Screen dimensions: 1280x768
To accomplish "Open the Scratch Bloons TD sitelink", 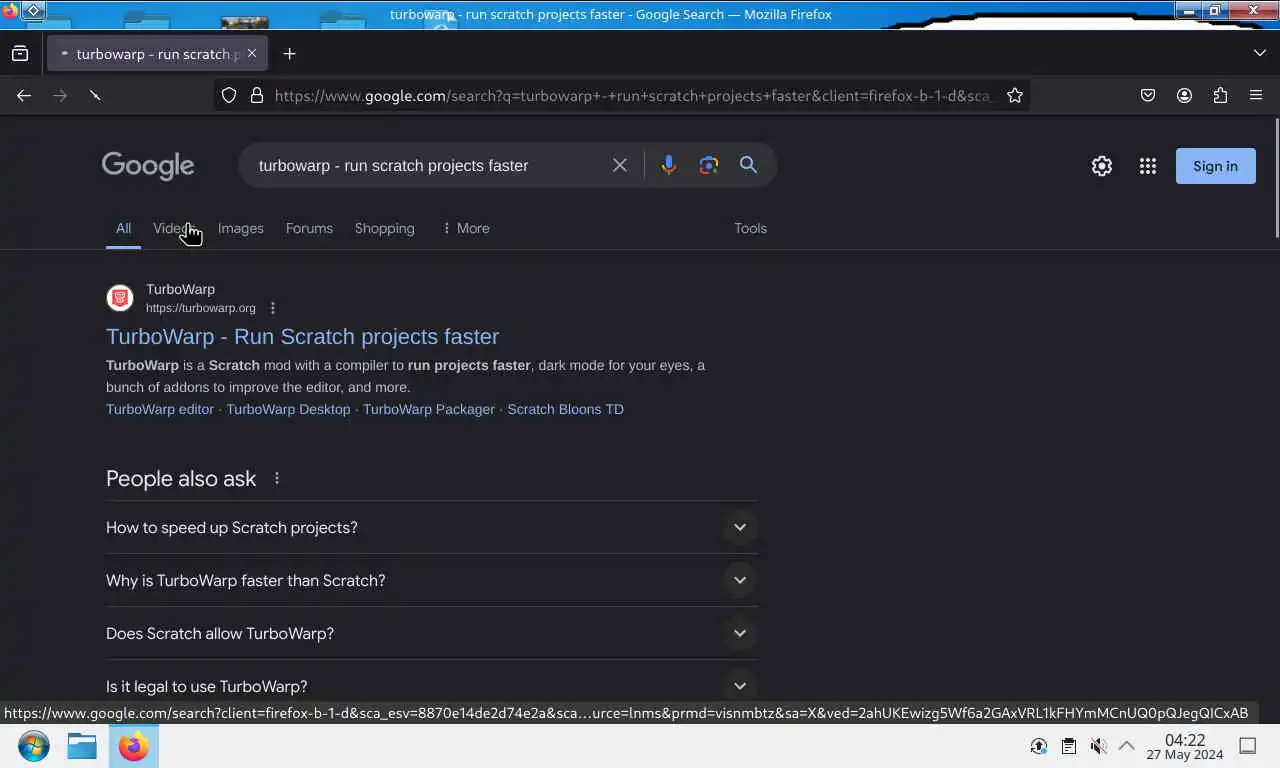I will 565,409.
